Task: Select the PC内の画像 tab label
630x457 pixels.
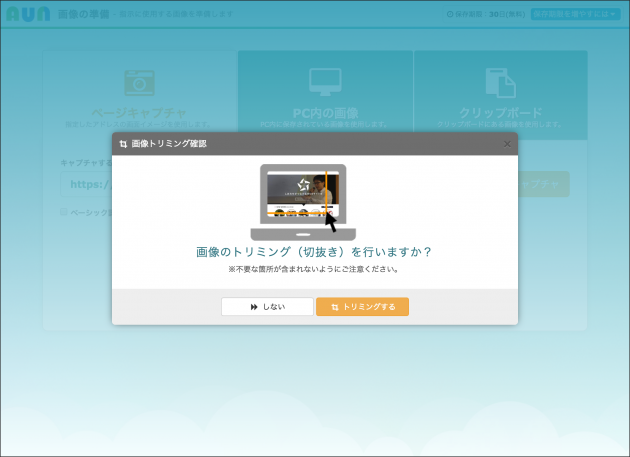Action: (324, 112)
